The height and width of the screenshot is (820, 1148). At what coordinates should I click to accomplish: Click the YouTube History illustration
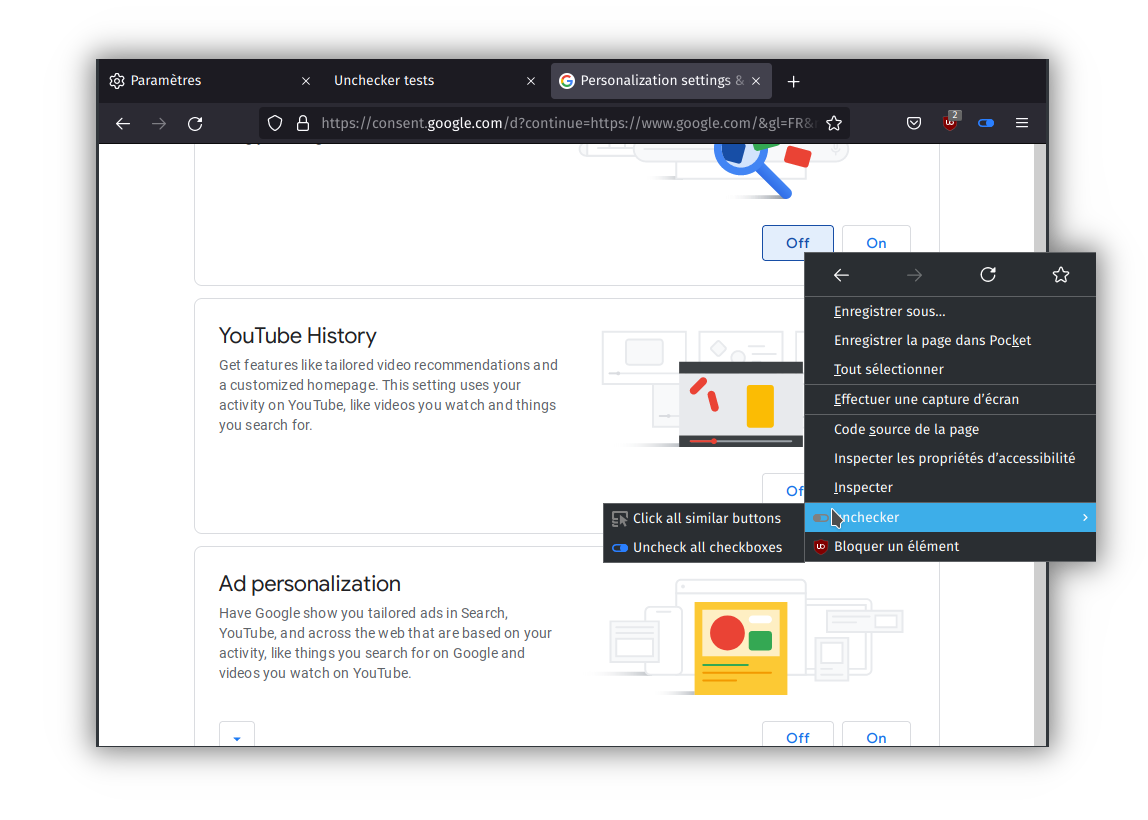pyautogui.click(x=703, y=388)
